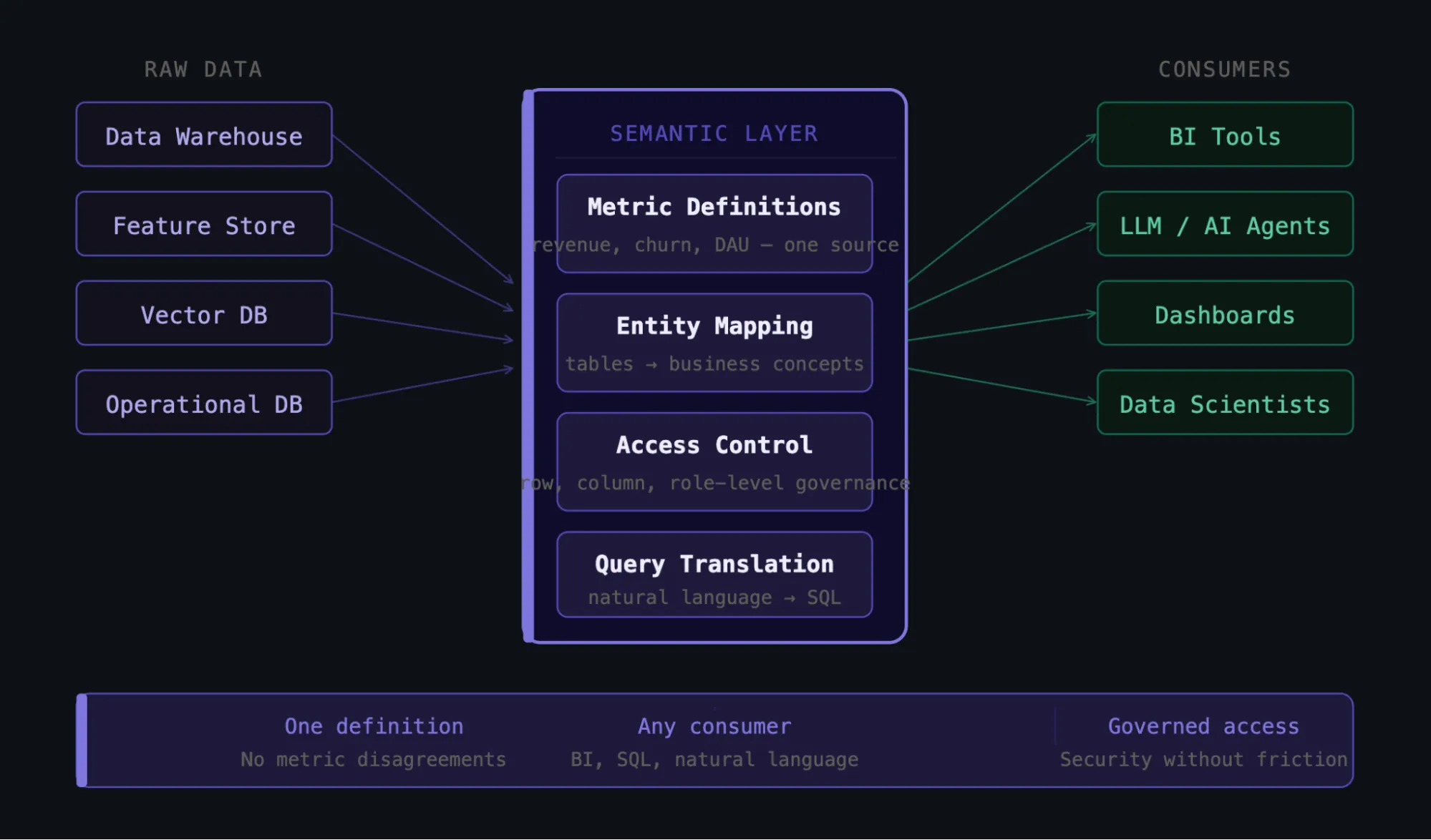Click the LLM / AI Agents box
The height and width of the screenshot is (840, 1431).
[x=1225, y=224]
